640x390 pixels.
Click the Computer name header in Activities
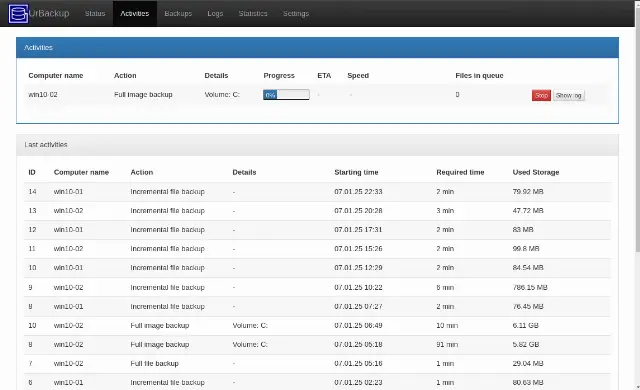[x=56, y=75]
